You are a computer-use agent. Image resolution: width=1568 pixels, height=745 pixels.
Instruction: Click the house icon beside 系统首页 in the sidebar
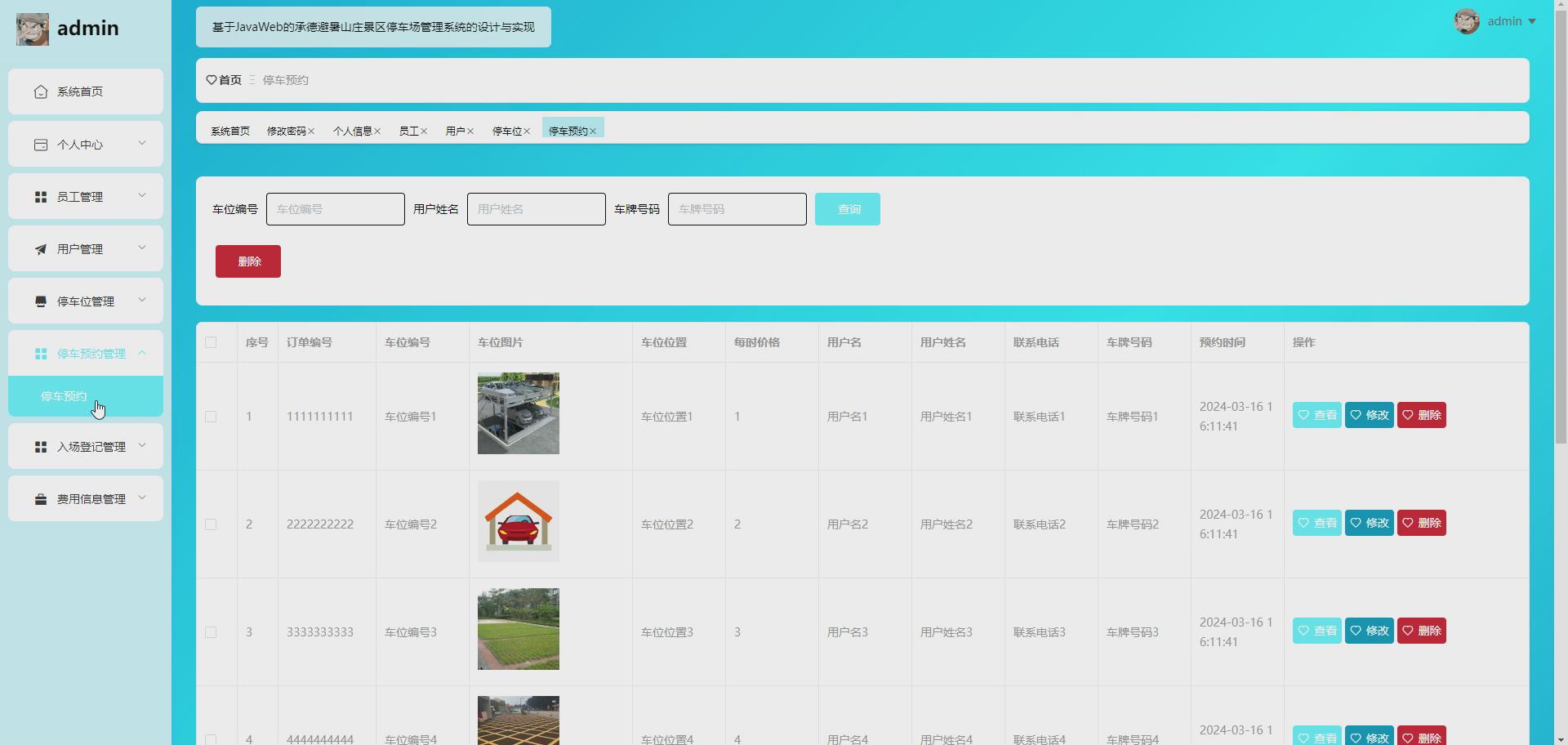41,91
